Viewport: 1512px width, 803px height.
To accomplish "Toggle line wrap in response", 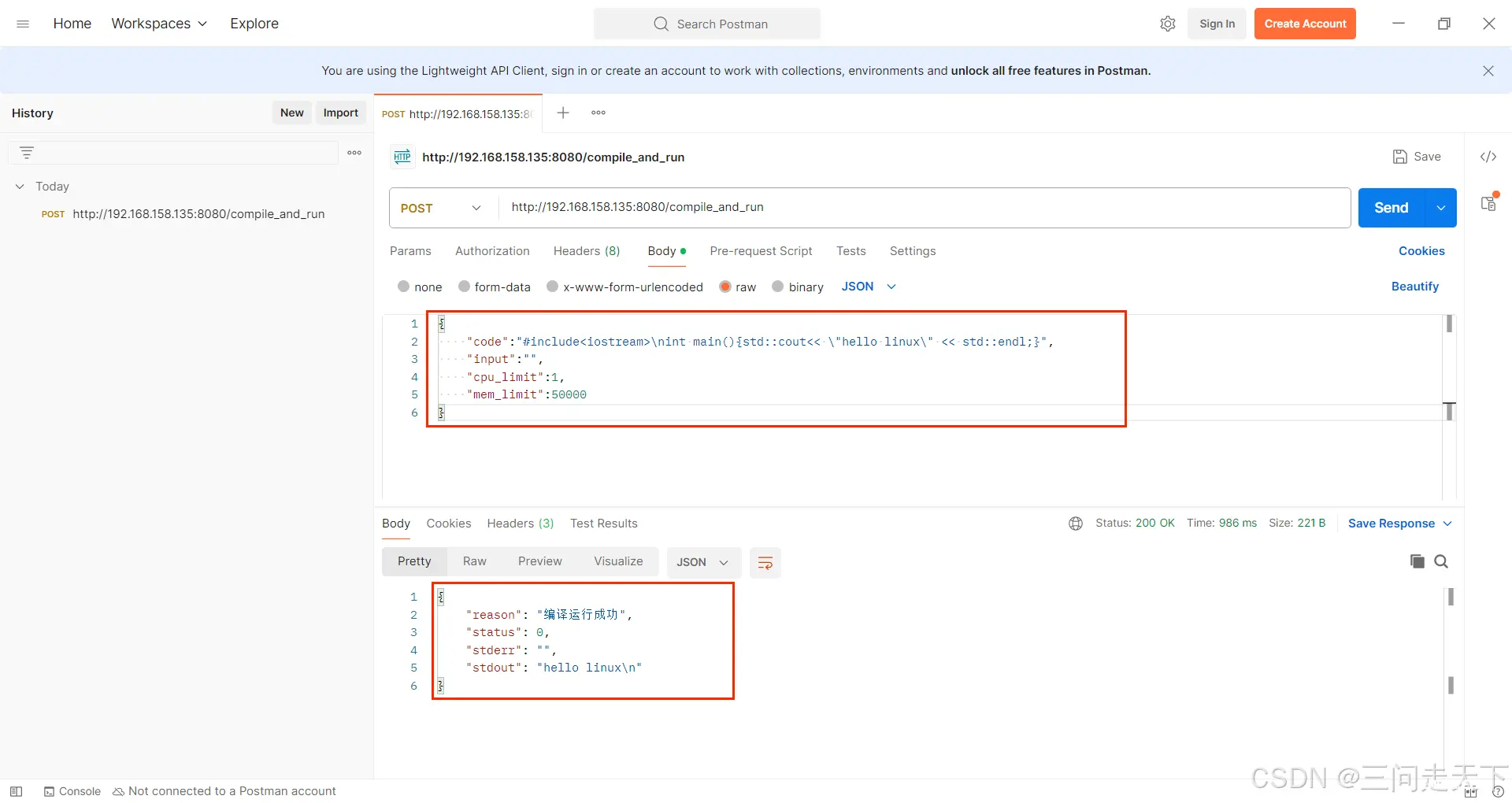I will [765, 562].
